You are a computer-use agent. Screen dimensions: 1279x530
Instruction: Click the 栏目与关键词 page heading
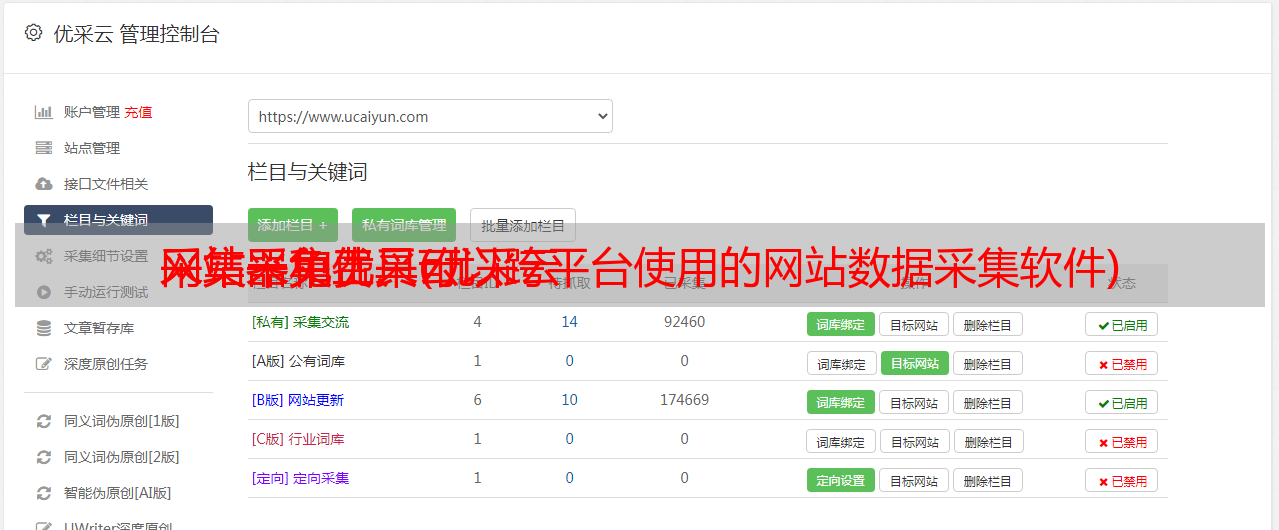pyautogui.click(x=308, y=172)
